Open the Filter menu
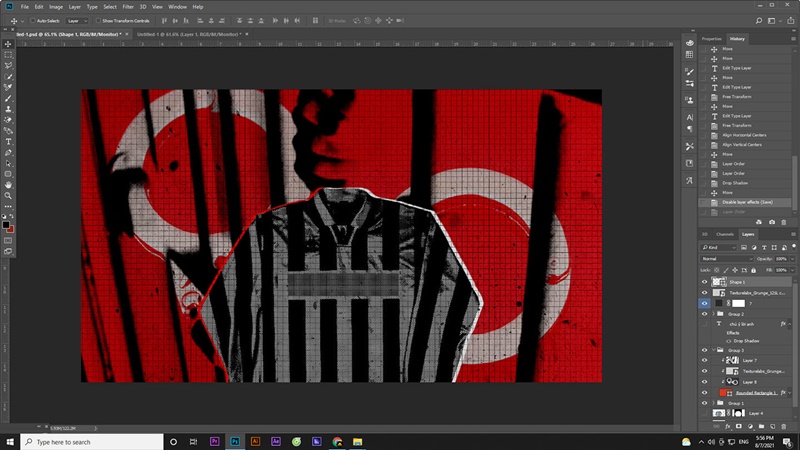This screenshot has height=450, width=800. (128, 7)
